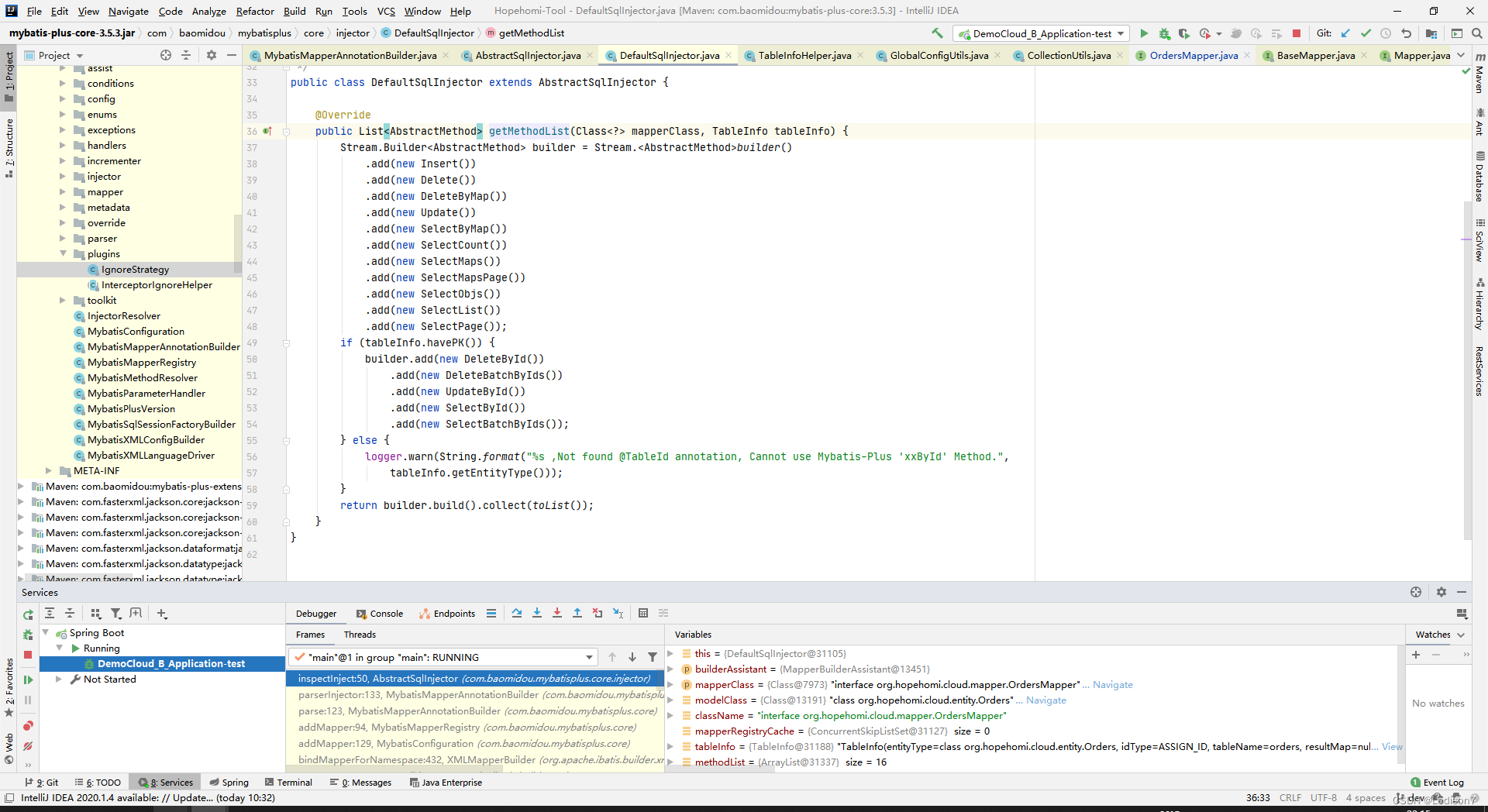Open the Refactor menu
This screenshot has width=1488, height=812.
coord(255,11)
